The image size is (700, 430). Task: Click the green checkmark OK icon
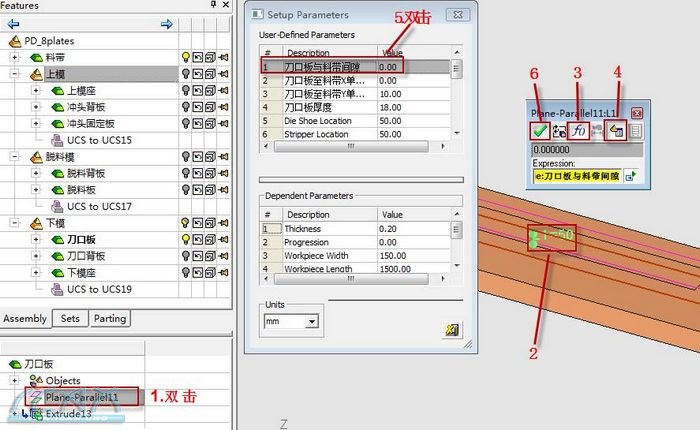(x=538, y=131)
